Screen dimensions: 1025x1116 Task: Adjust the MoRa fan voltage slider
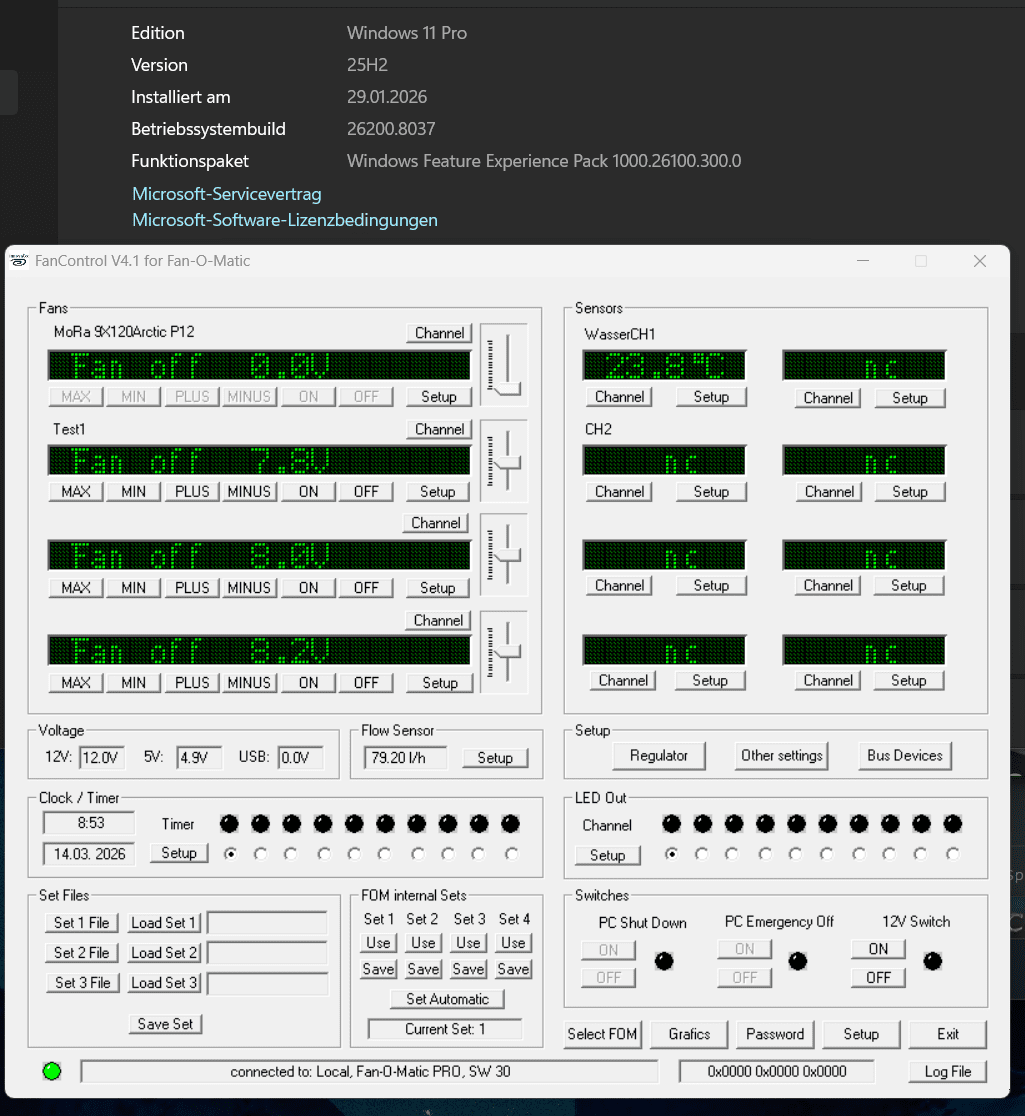click(508, 389)
